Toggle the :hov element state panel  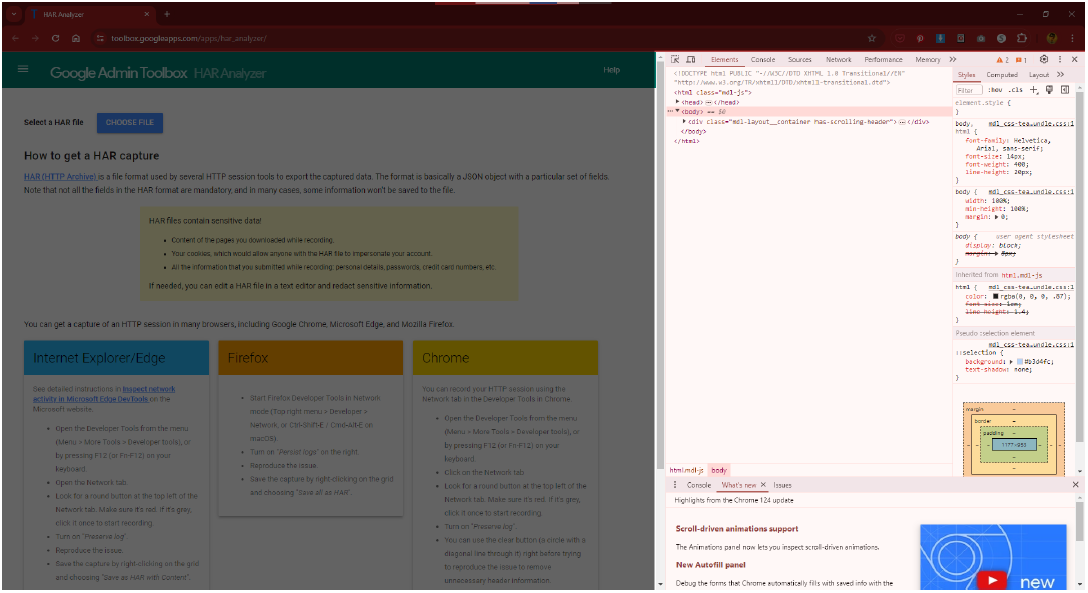[994, 90]
